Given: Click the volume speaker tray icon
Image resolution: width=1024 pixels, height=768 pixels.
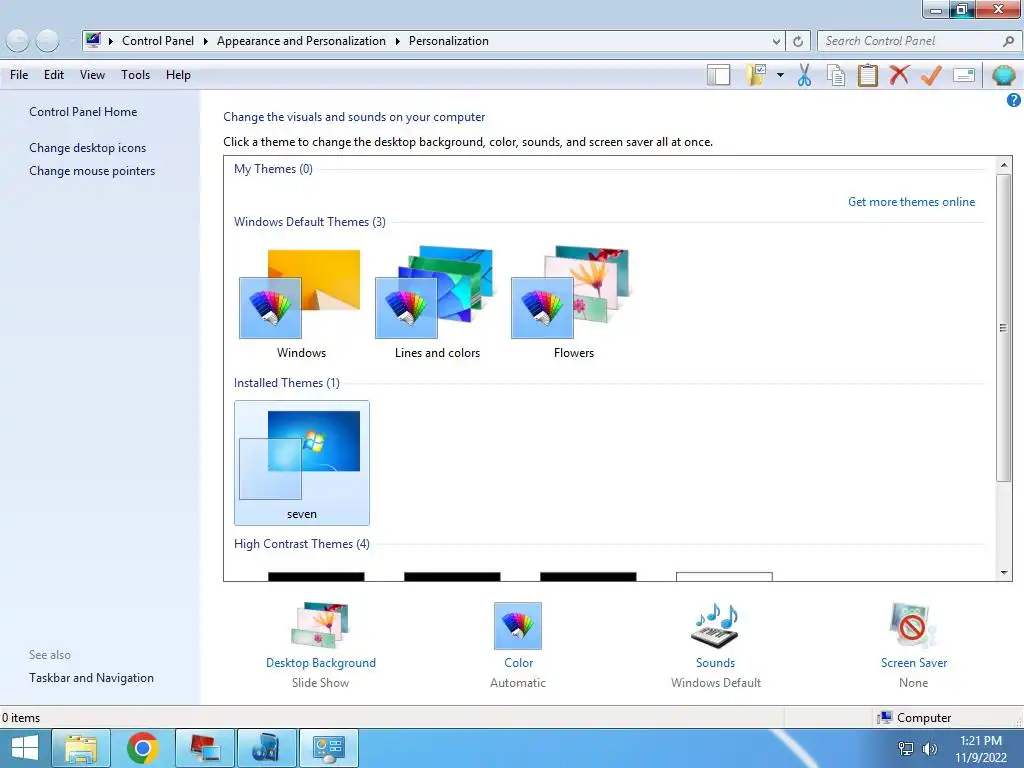Looking at the screenshot, I should click(x=929, y=749).
